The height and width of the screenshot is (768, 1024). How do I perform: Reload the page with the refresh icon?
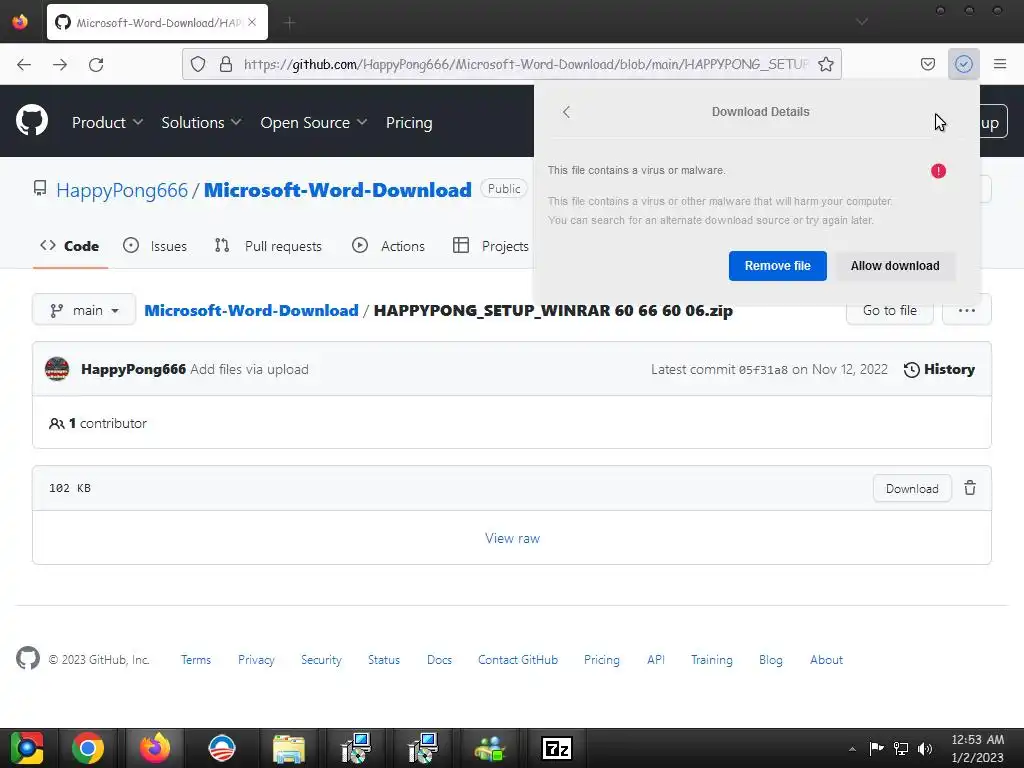point(96,64)
